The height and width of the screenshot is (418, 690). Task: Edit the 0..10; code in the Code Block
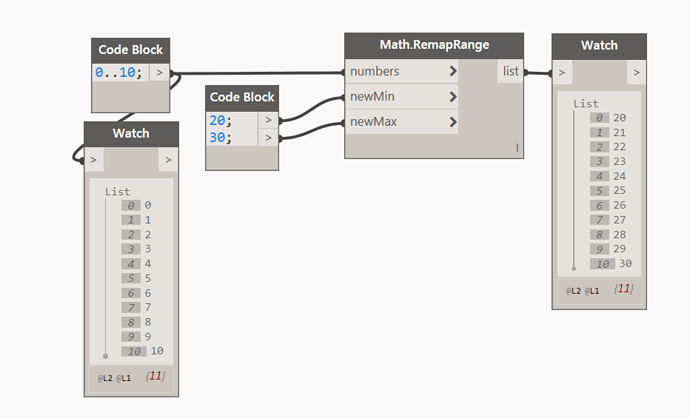119,72
